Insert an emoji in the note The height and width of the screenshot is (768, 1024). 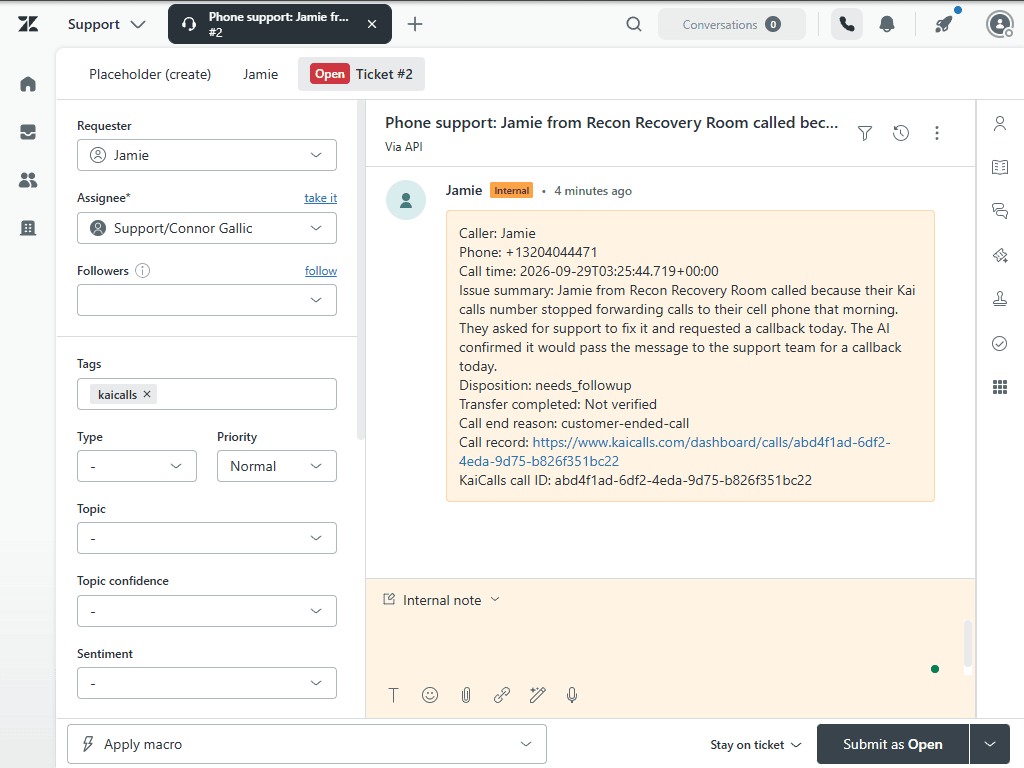pos(430,695)
